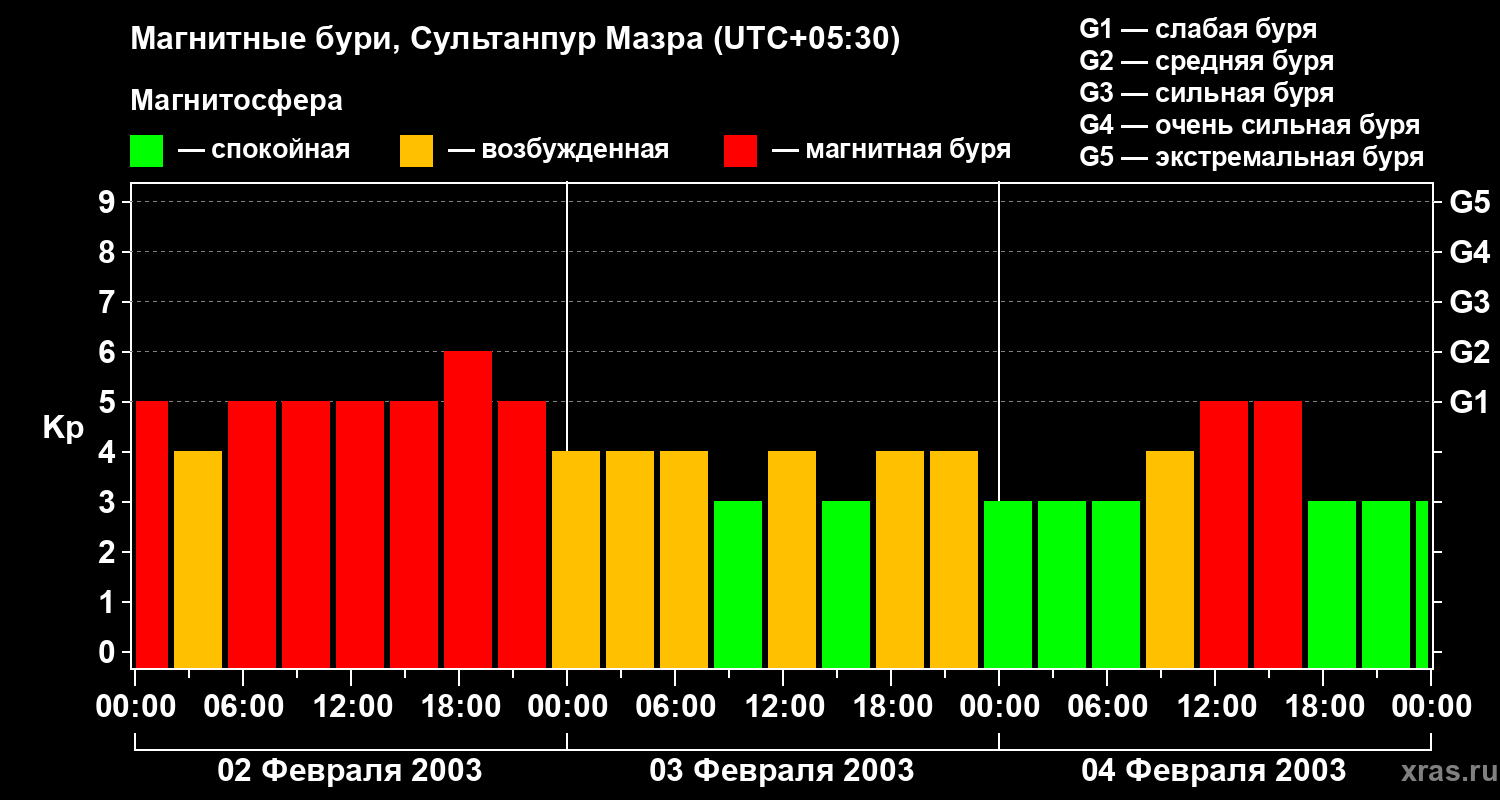Click the '— спокойная' legend label
The image size is (1500, 800).
(x=264, y=150)
